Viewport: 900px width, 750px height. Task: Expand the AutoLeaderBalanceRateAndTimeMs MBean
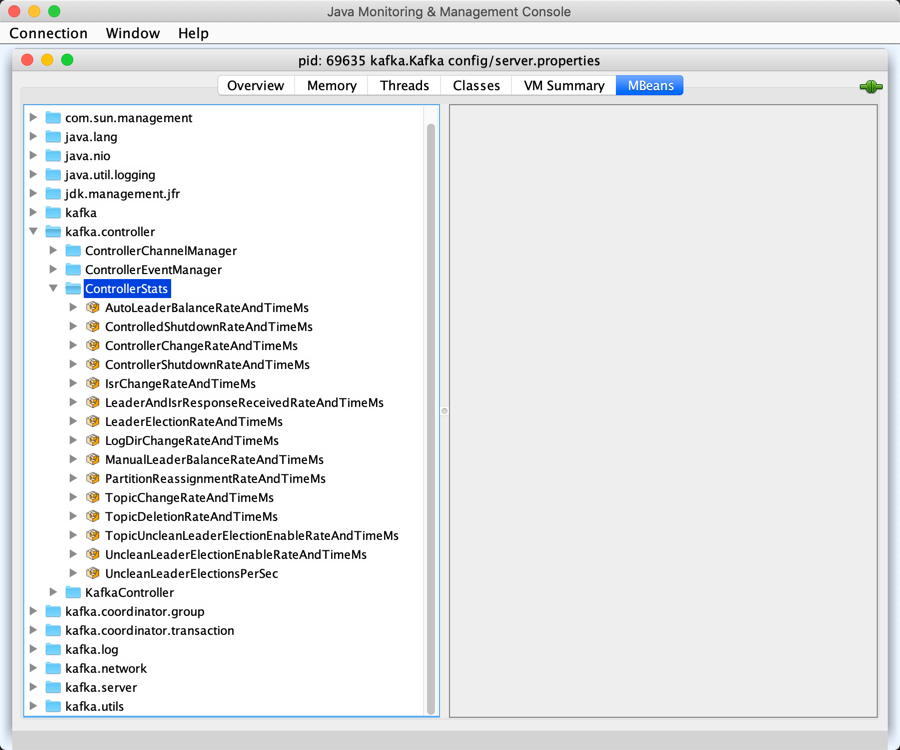tap(74, 308)
